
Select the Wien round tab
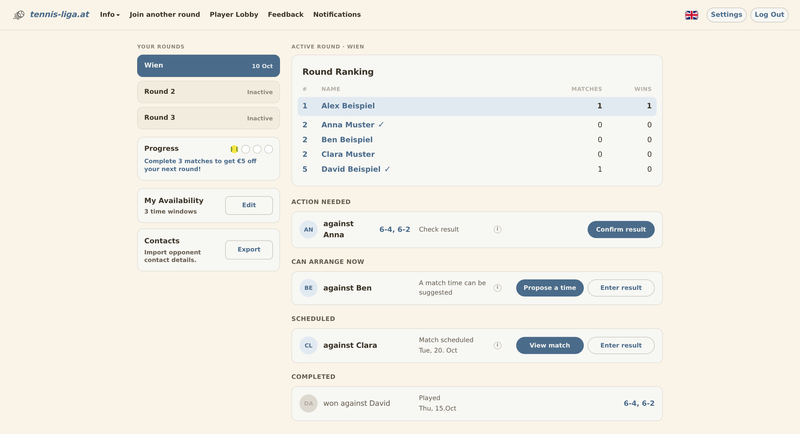tap(208, 66)
